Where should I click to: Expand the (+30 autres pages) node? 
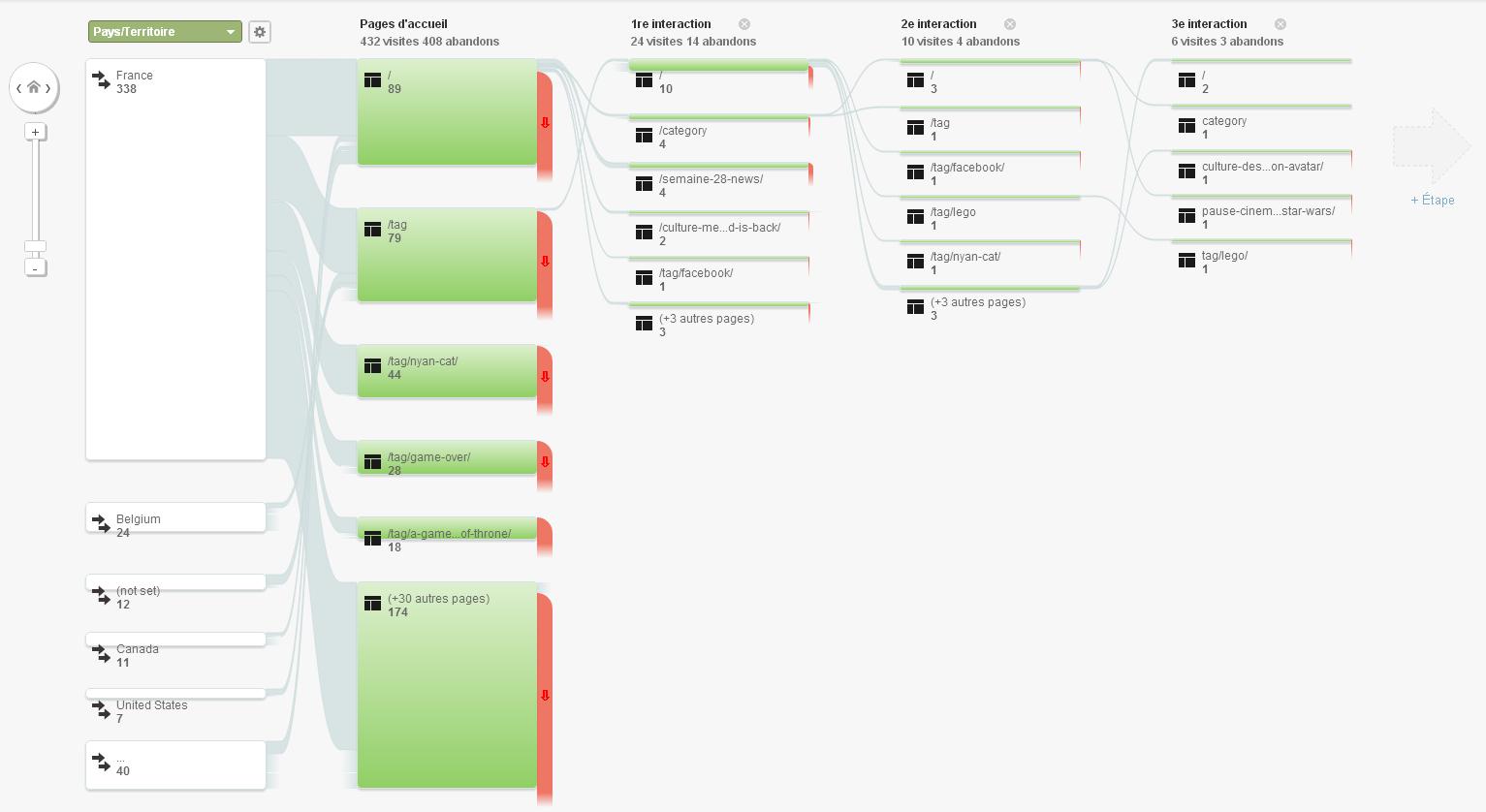447,685
